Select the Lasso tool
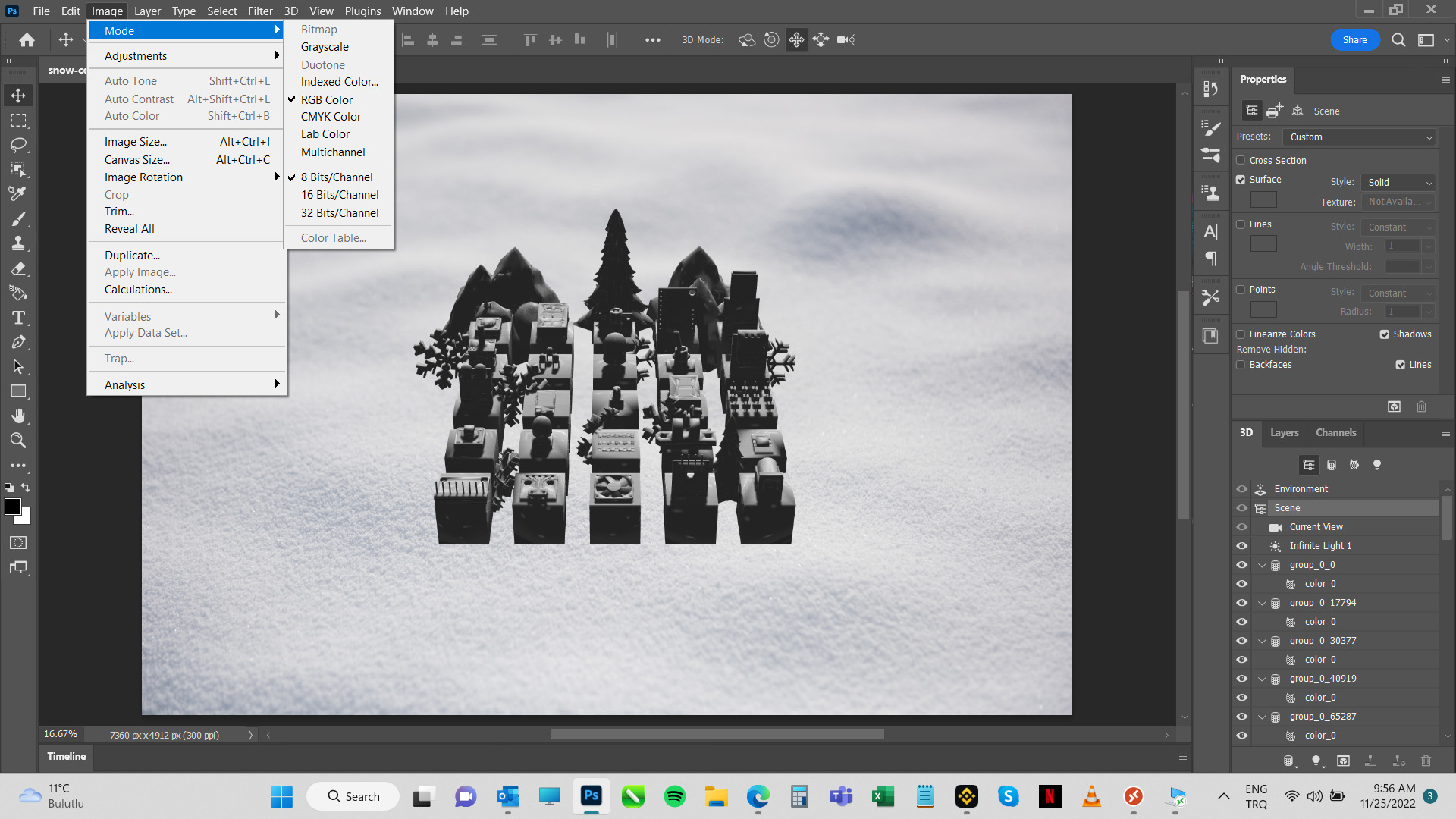Viewport: 1456px width, 819px height. [18, 145]
